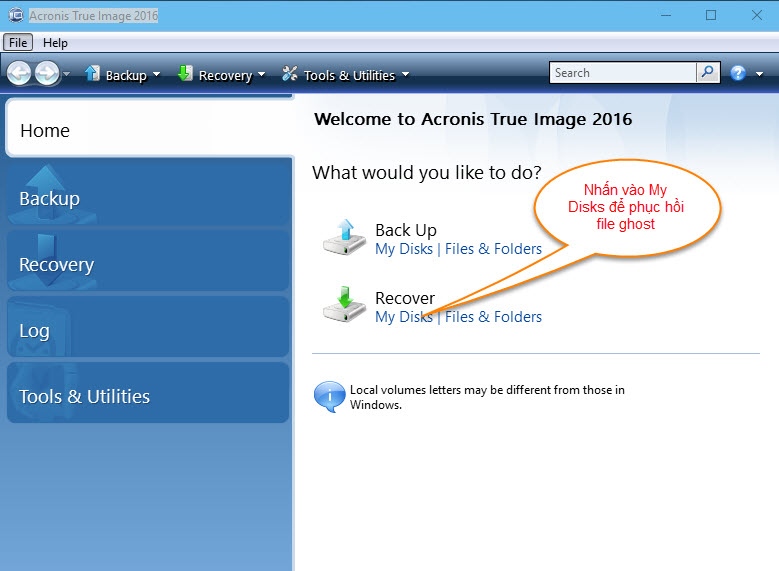Screen dimensions: 779x571
Task: Click Files & Folders under Back Up
Action: [x=493, y=248]
